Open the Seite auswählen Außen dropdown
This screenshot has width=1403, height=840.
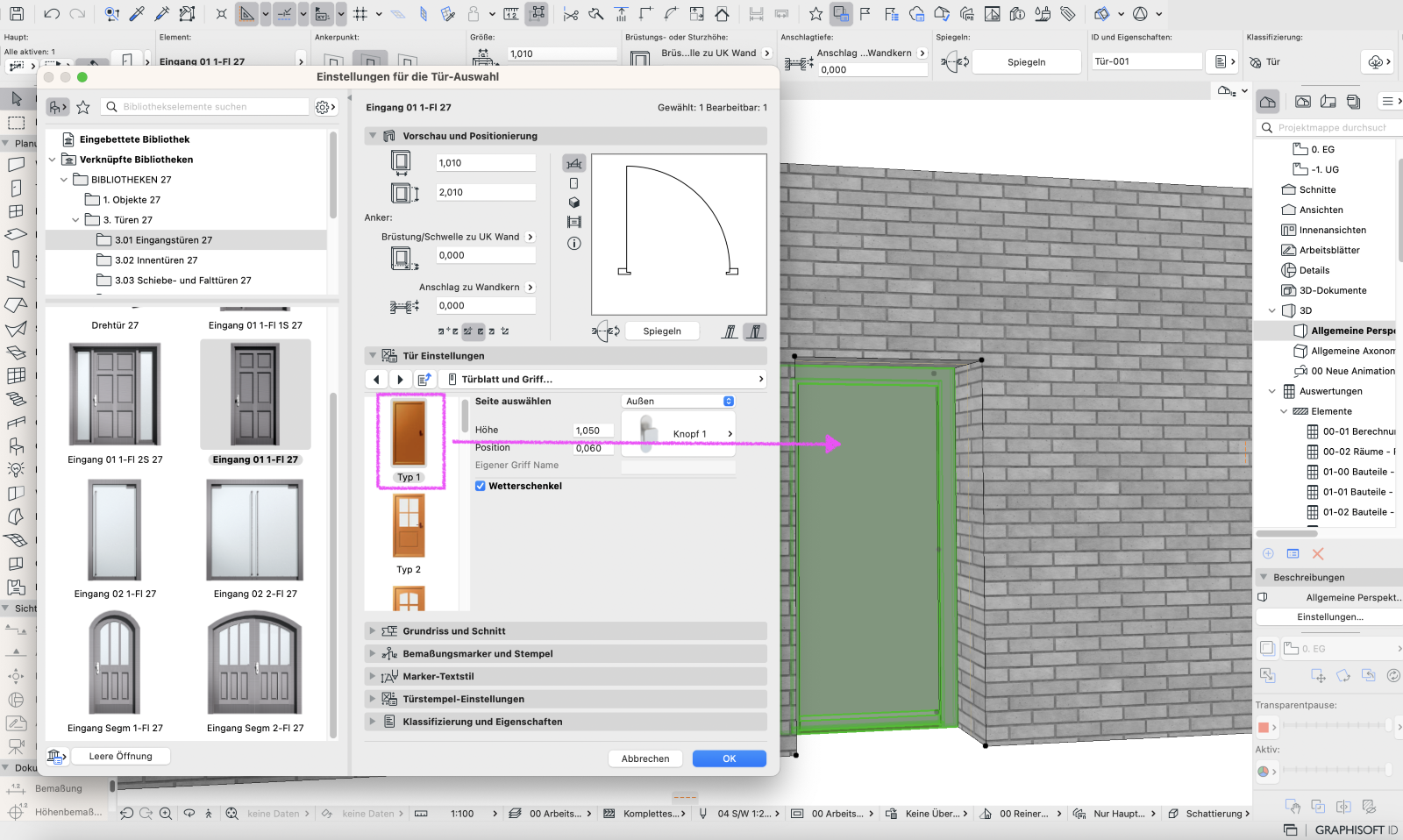(x=678, y=402)
